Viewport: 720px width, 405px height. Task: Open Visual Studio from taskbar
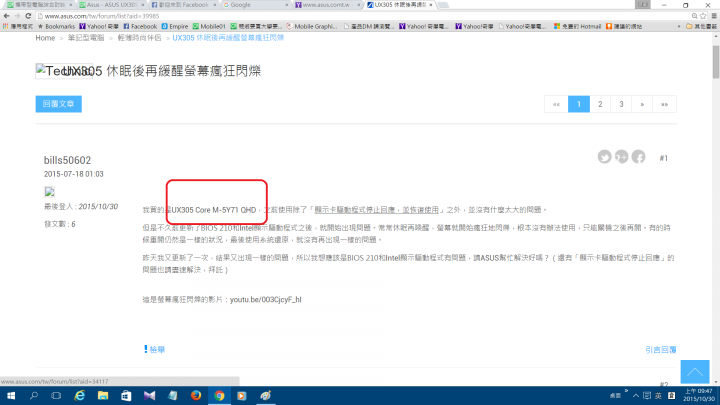pyautogui.click(x=149, y=395)
